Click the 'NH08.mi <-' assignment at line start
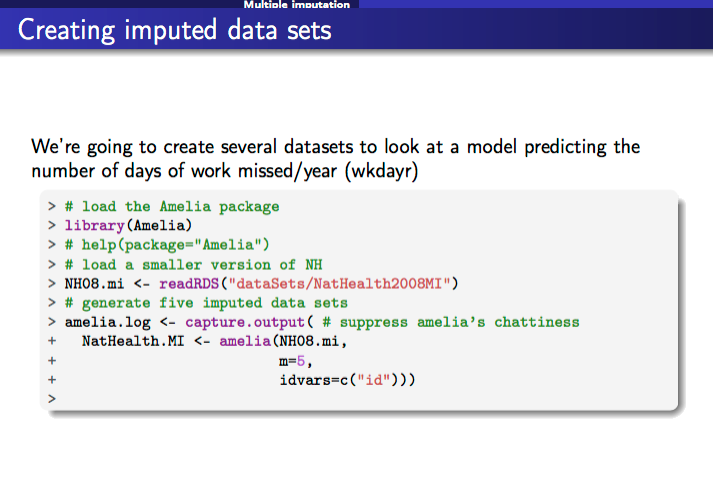Screen dimensions: 713x489 100,283
